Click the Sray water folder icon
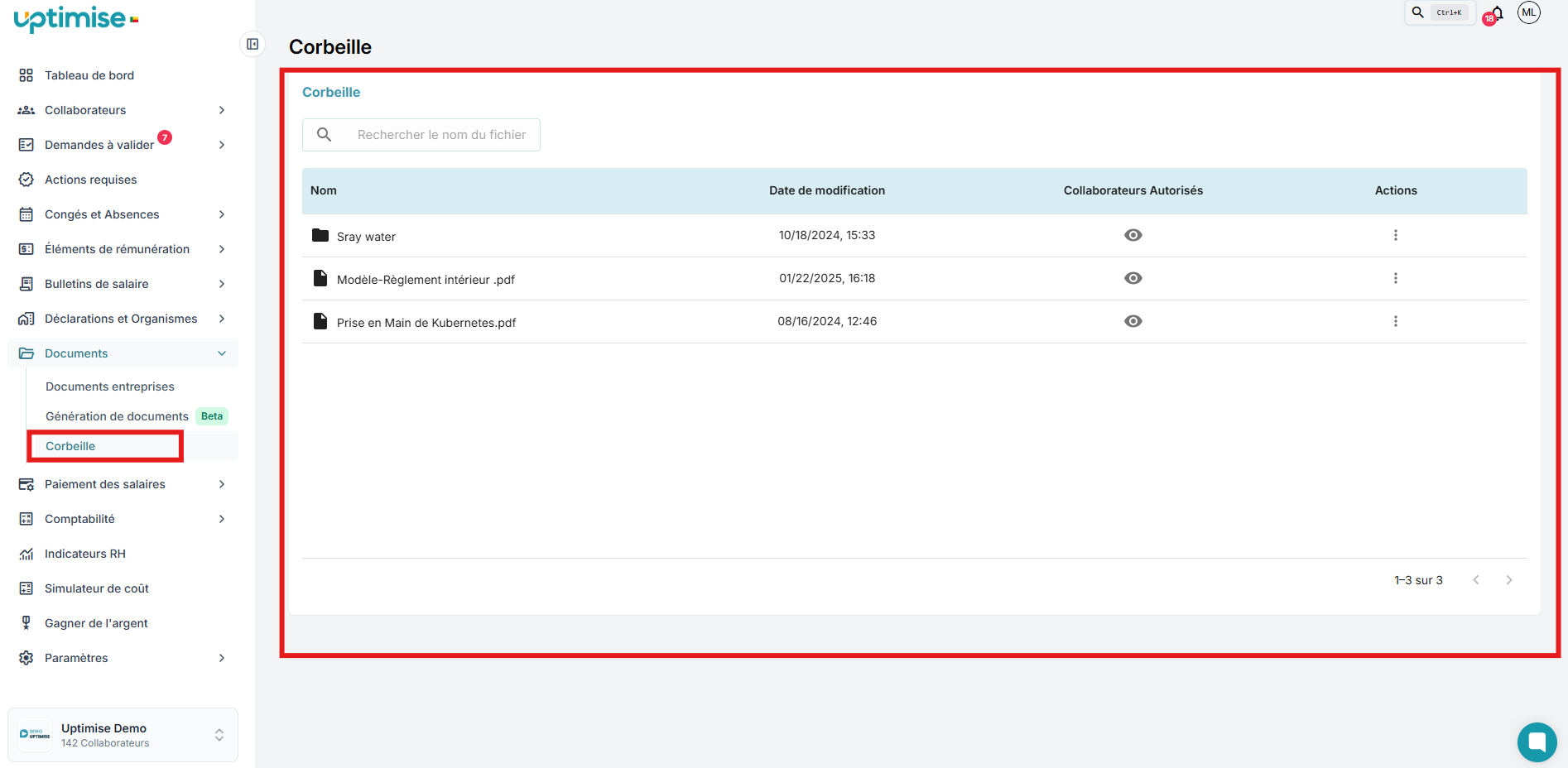The image size is (1568, 768). pos(320,235)
